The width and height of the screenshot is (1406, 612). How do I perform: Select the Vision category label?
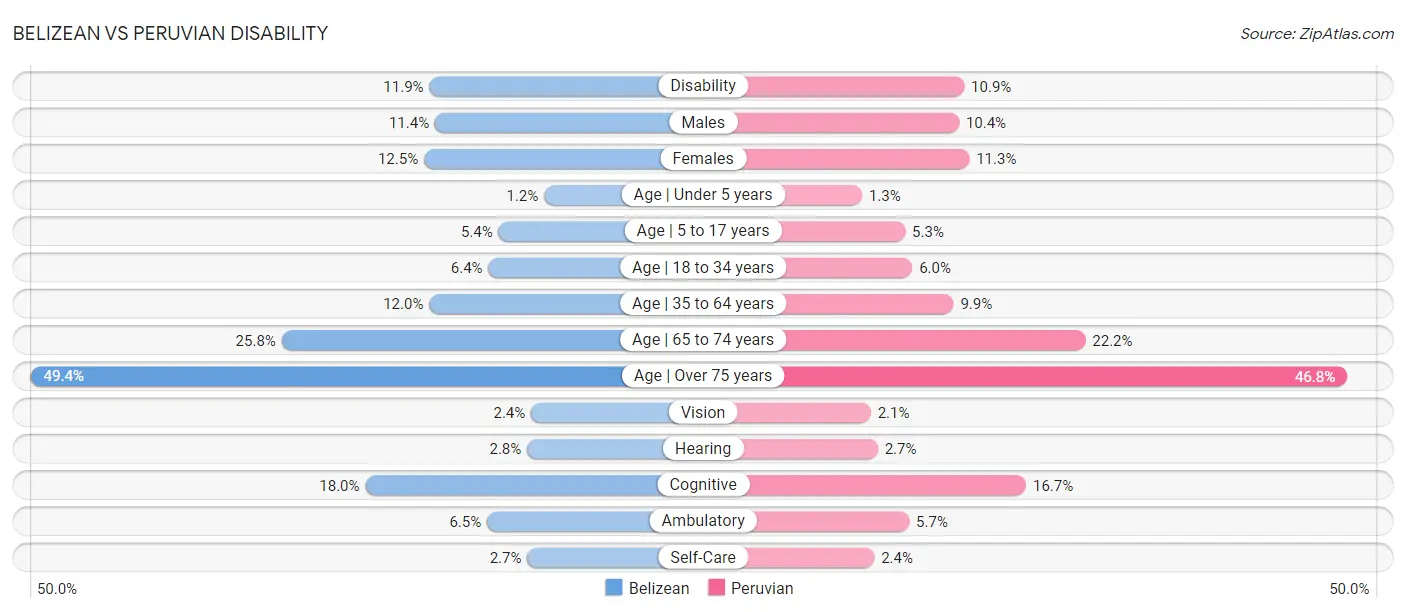(703, 412)
